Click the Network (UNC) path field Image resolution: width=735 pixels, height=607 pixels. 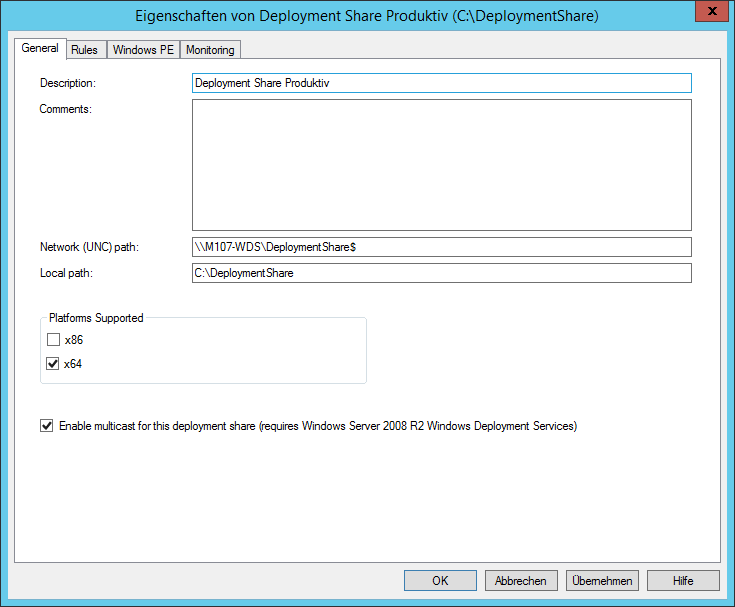(441, 247)
